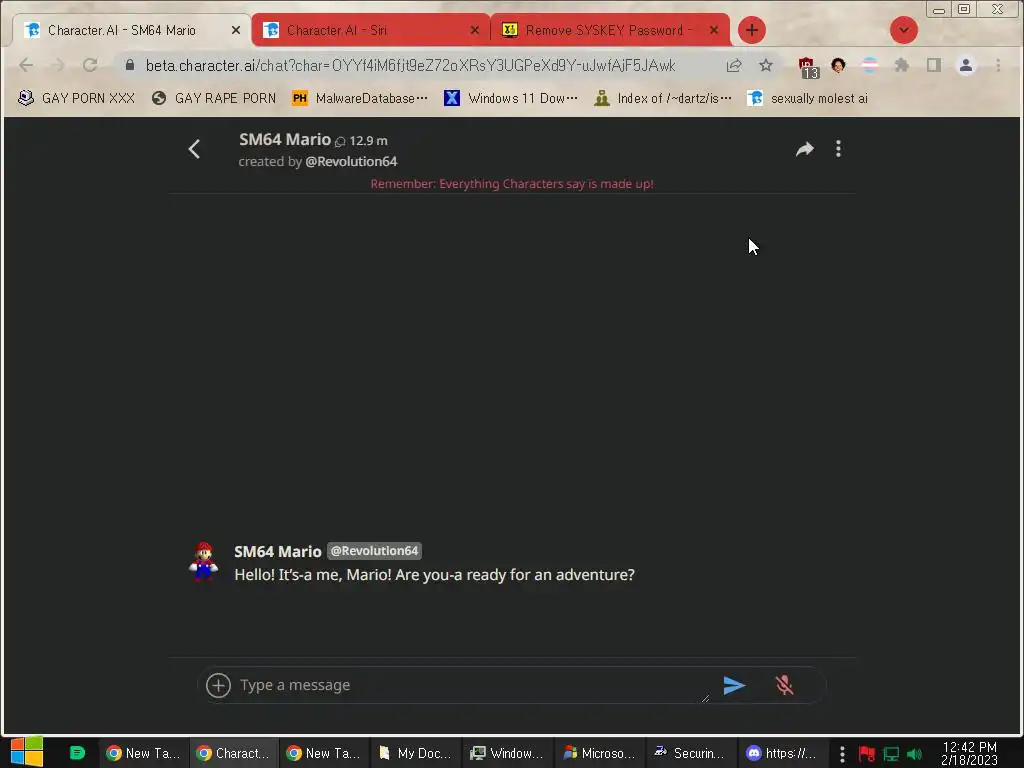Open the Index of /~dartz/is bookmark
This screenshot has height=768, width=1024.
[663, 99]
